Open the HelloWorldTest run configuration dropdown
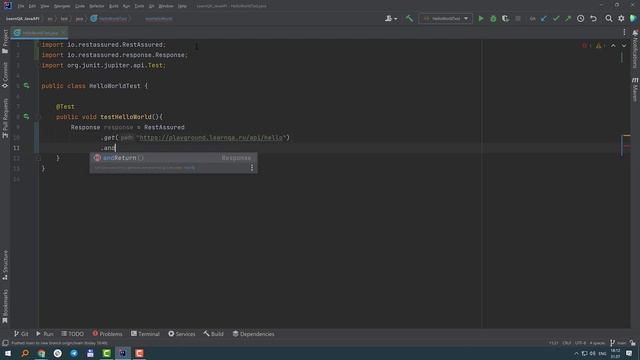This screenshot has height=360, width=640. pos(445,18)
